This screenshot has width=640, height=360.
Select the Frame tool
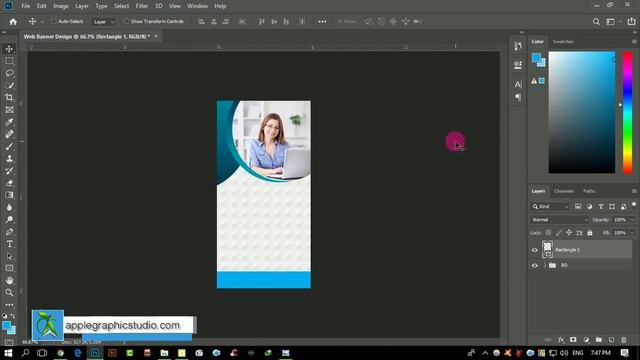click(9, 110)
